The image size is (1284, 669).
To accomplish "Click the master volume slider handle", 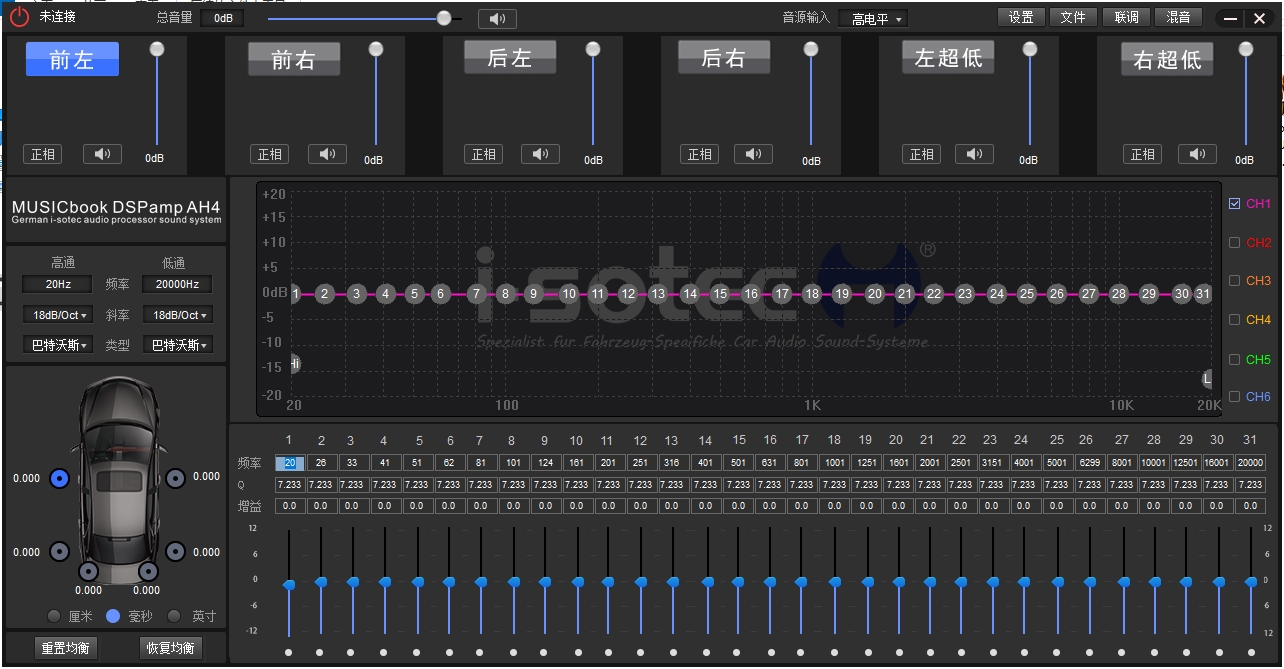I will point(444,18).
